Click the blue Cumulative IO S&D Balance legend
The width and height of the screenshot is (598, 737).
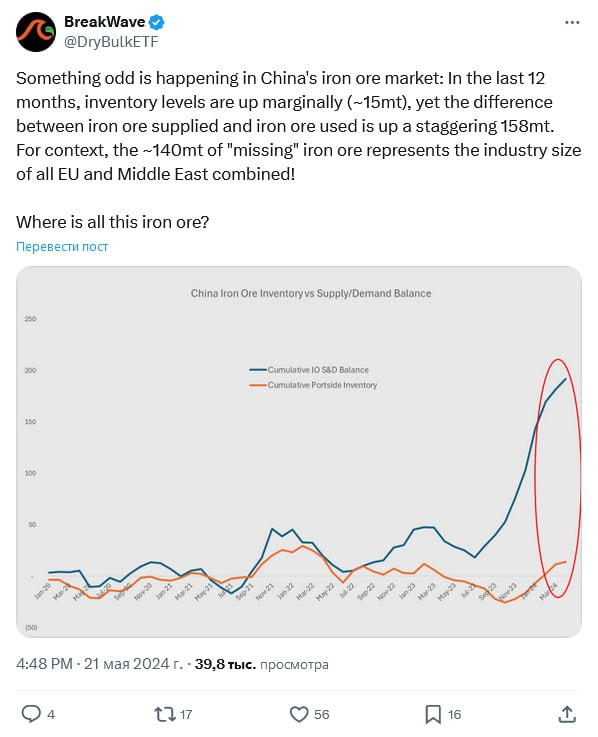(x=309, y=370)
